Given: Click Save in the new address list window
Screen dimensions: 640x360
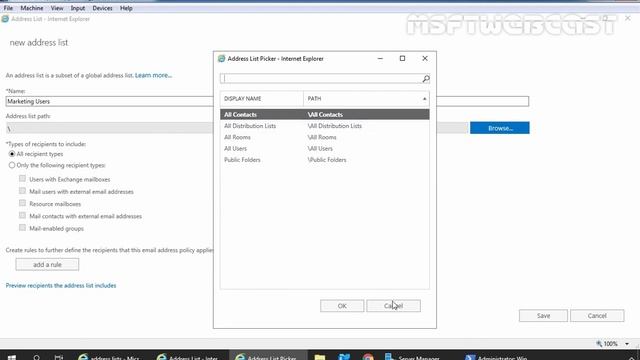Looking at the screenshot, I should point(543,316).
